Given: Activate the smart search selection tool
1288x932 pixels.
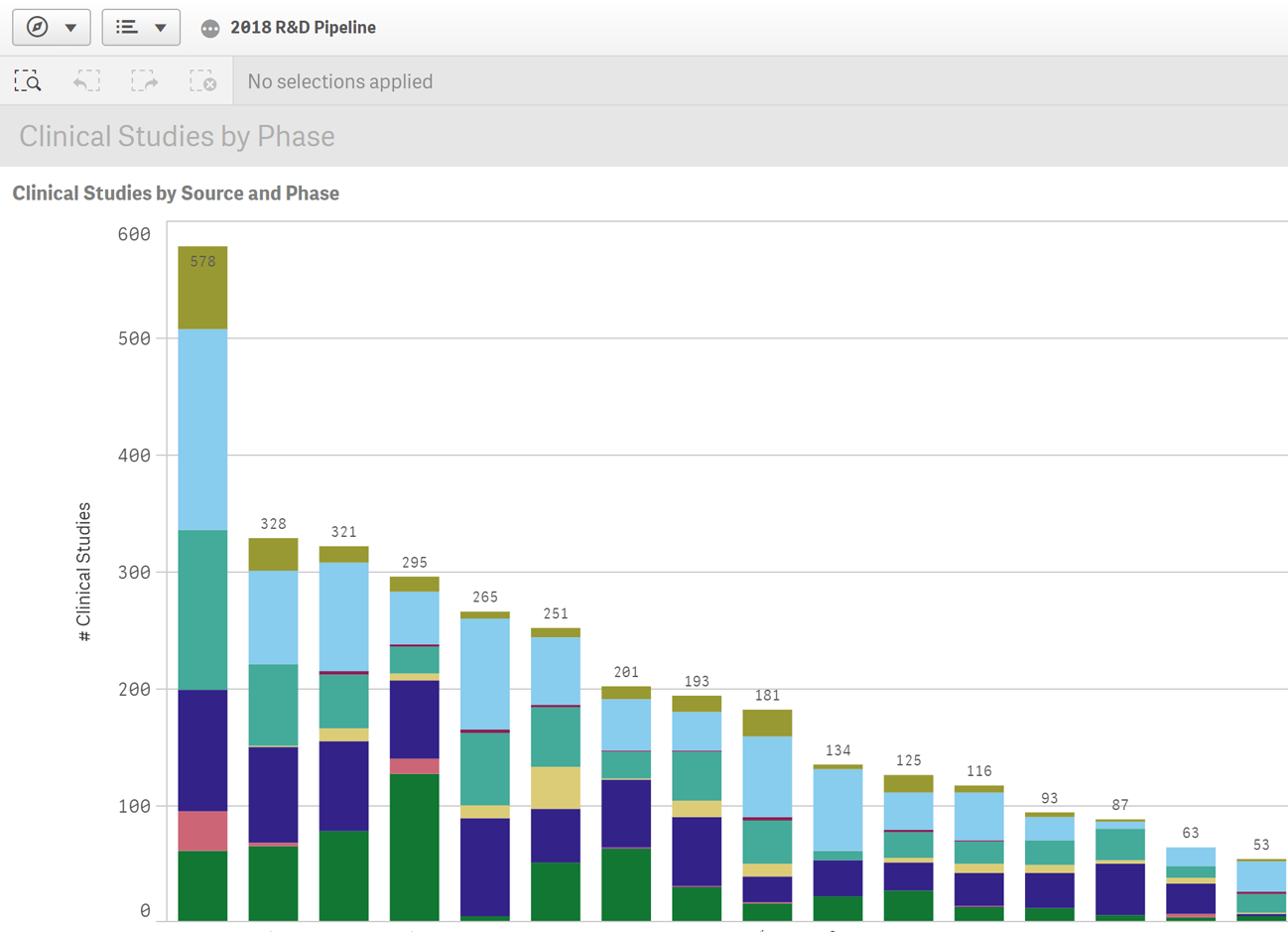Looking at the screenshot, I should click(x=28, y=81).
